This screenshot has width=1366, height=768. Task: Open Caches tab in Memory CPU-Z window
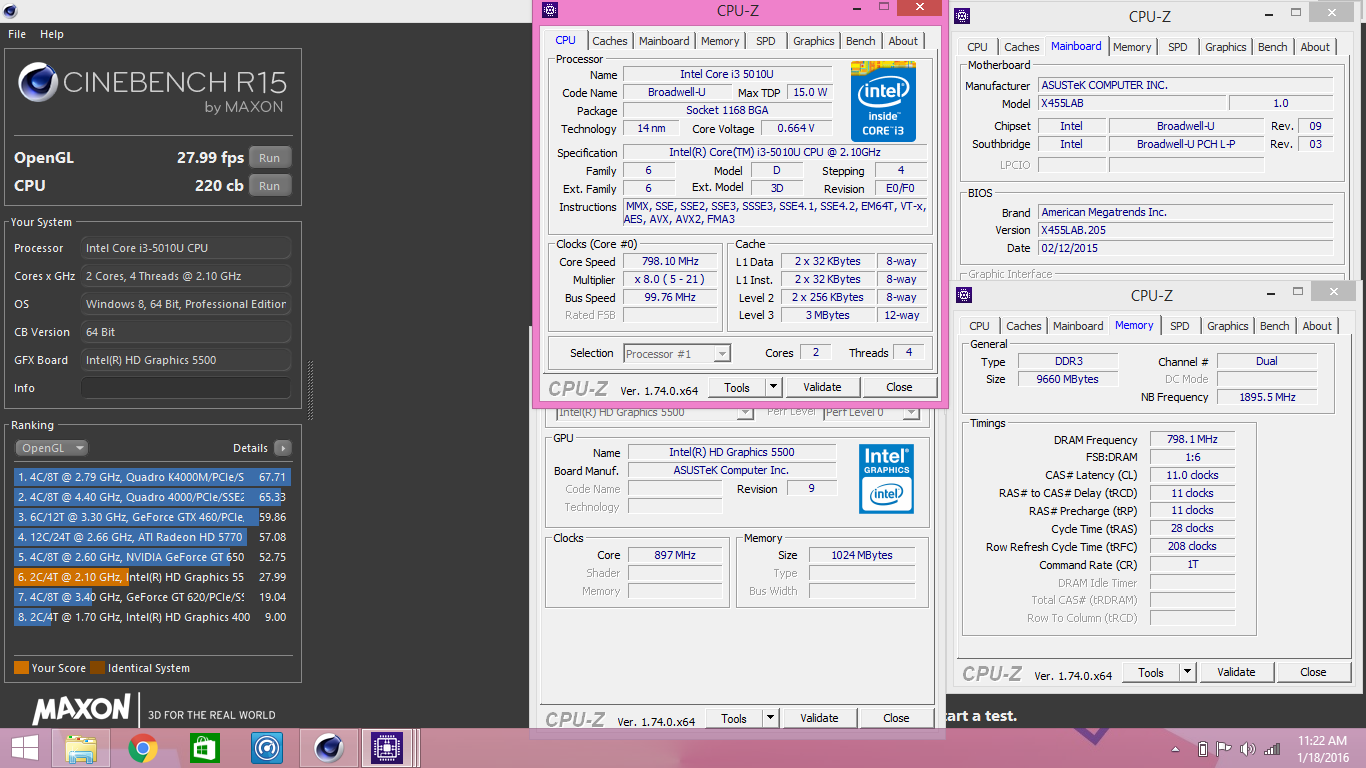coord(1023,326)
